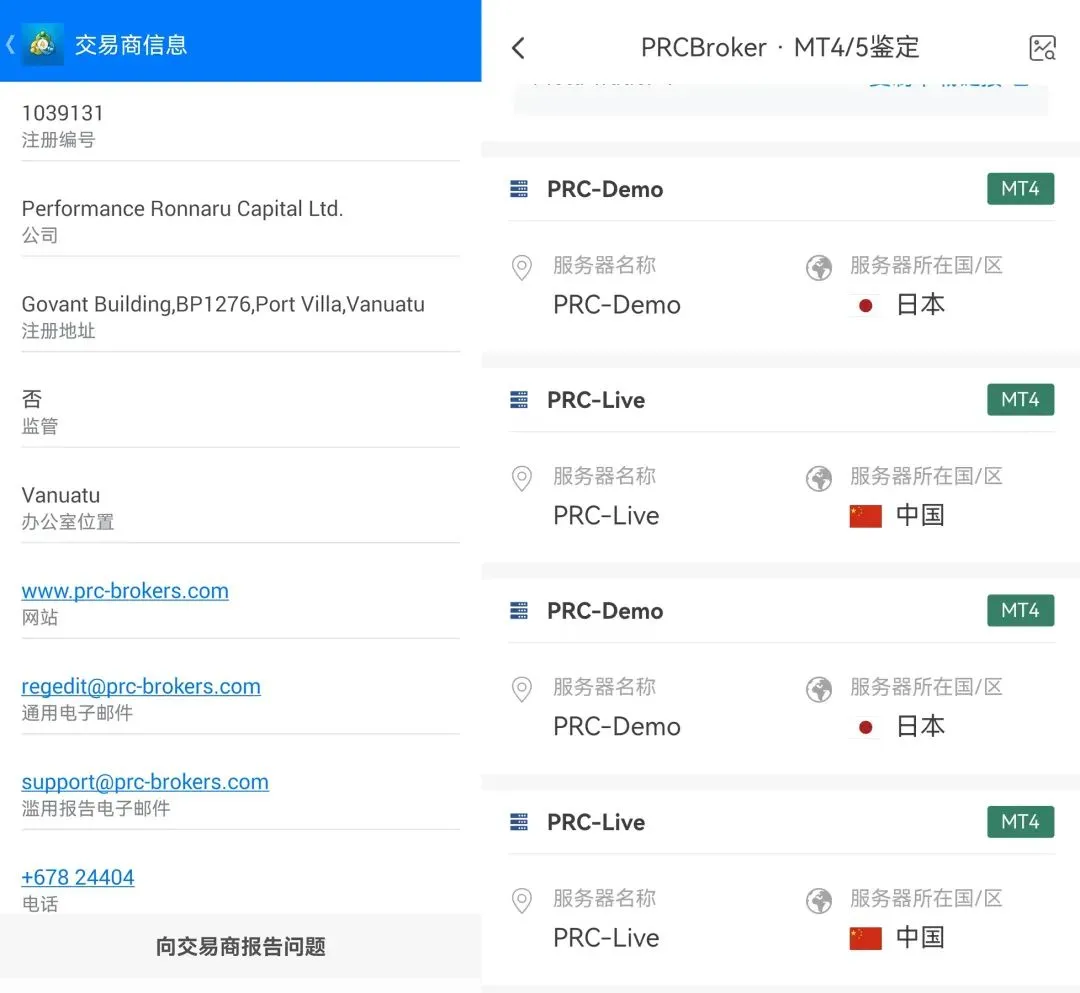Open support@prc-brokers.com abuse report email

(x=145, y=782)
